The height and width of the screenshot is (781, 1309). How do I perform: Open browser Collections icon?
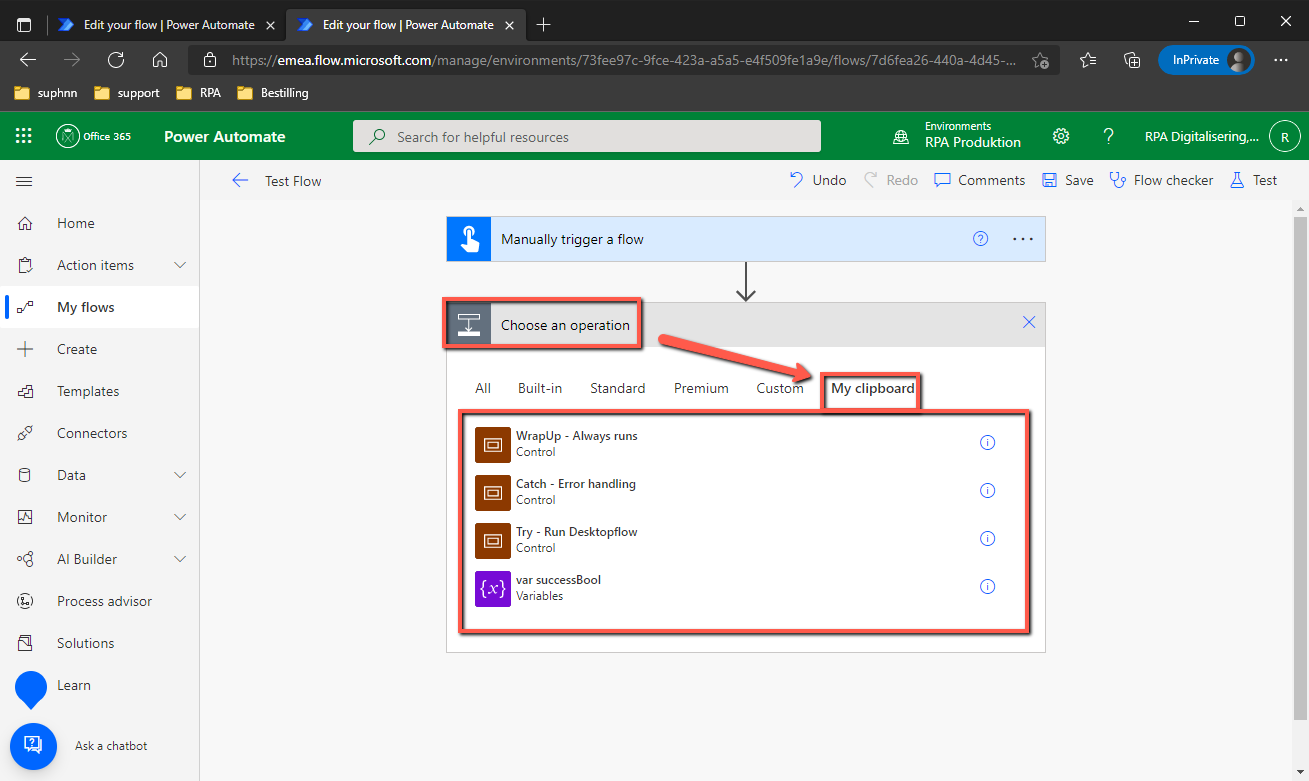[1132, 60]
